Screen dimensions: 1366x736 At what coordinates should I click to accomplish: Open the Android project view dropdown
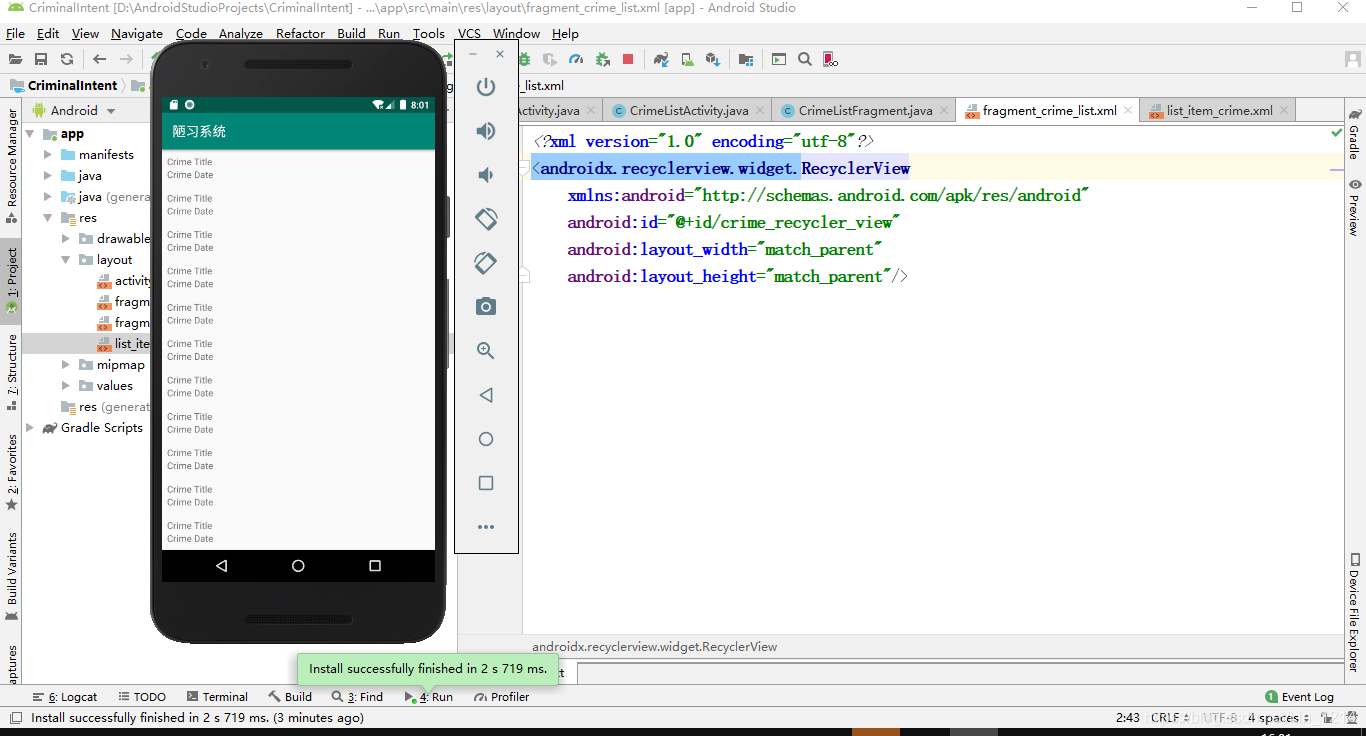pyautogui.click(x=74, y=111)
